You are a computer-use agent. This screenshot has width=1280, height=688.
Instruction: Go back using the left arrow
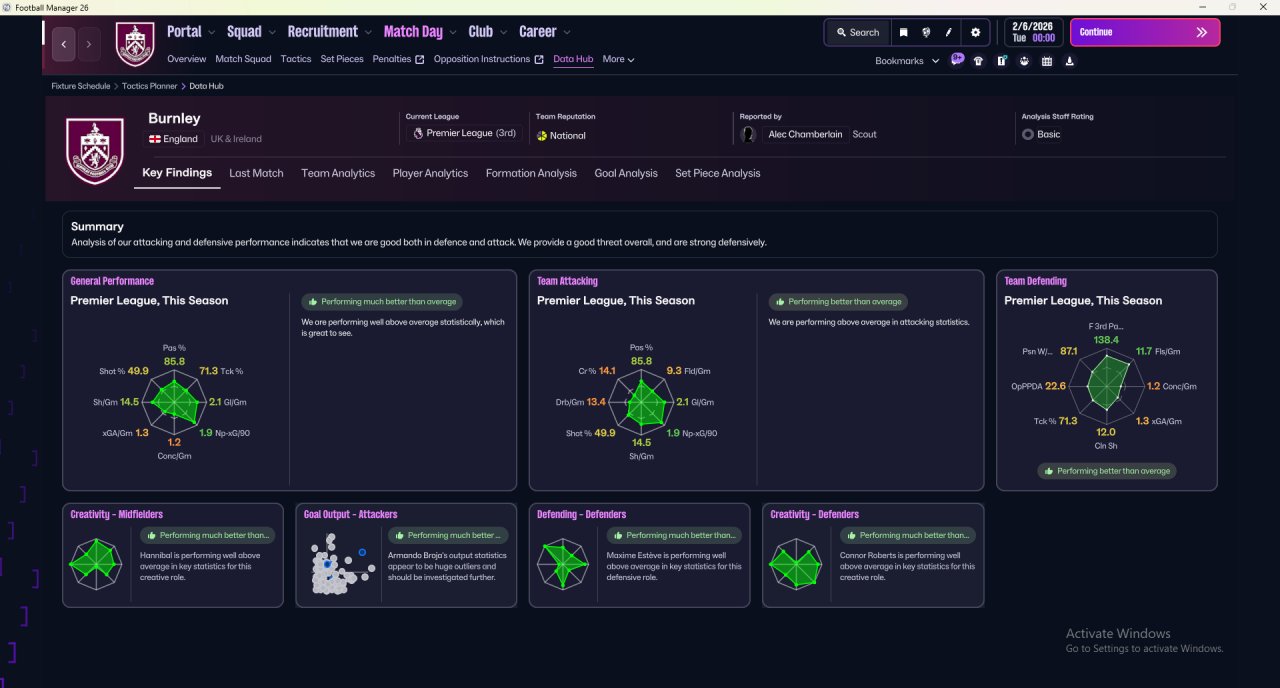pos(65,44)
